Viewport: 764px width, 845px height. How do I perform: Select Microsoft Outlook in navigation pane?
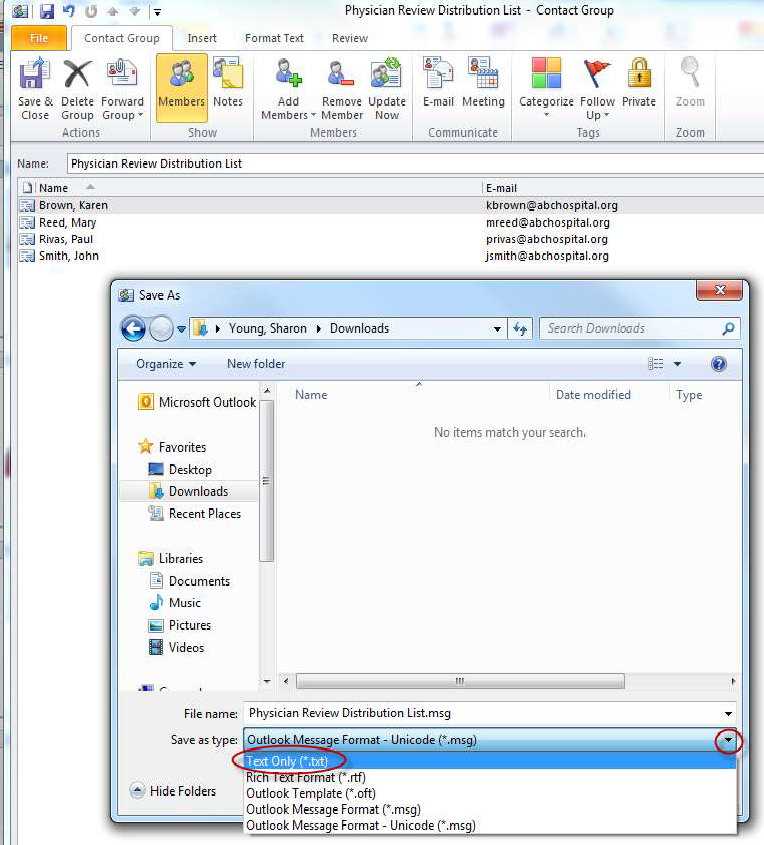point(197,403)
